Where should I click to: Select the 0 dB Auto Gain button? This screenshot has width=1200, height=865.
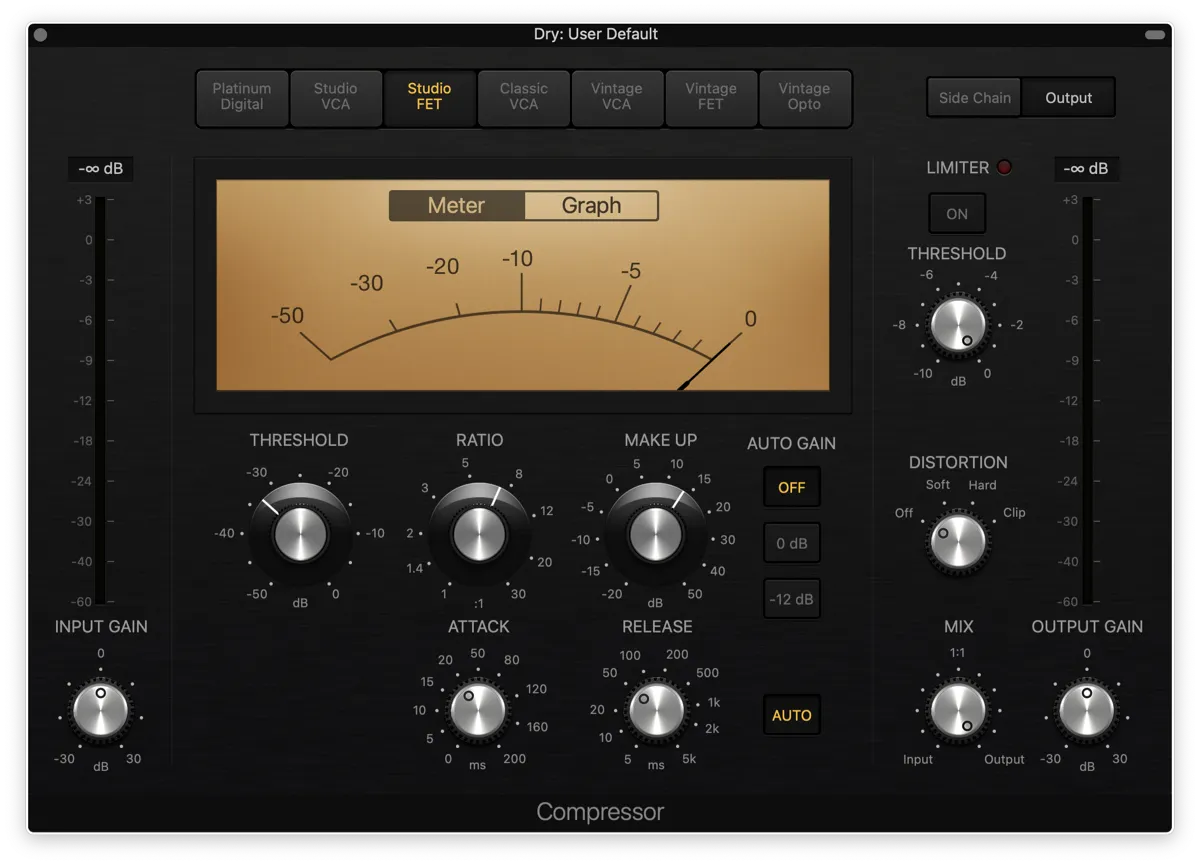coord(792,544)
